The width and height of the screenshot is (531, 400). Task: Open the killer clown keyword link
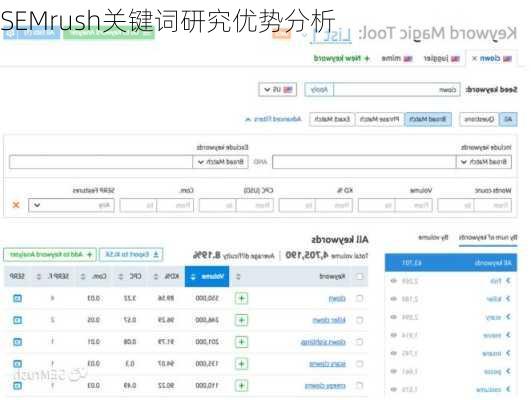point(329,320)
